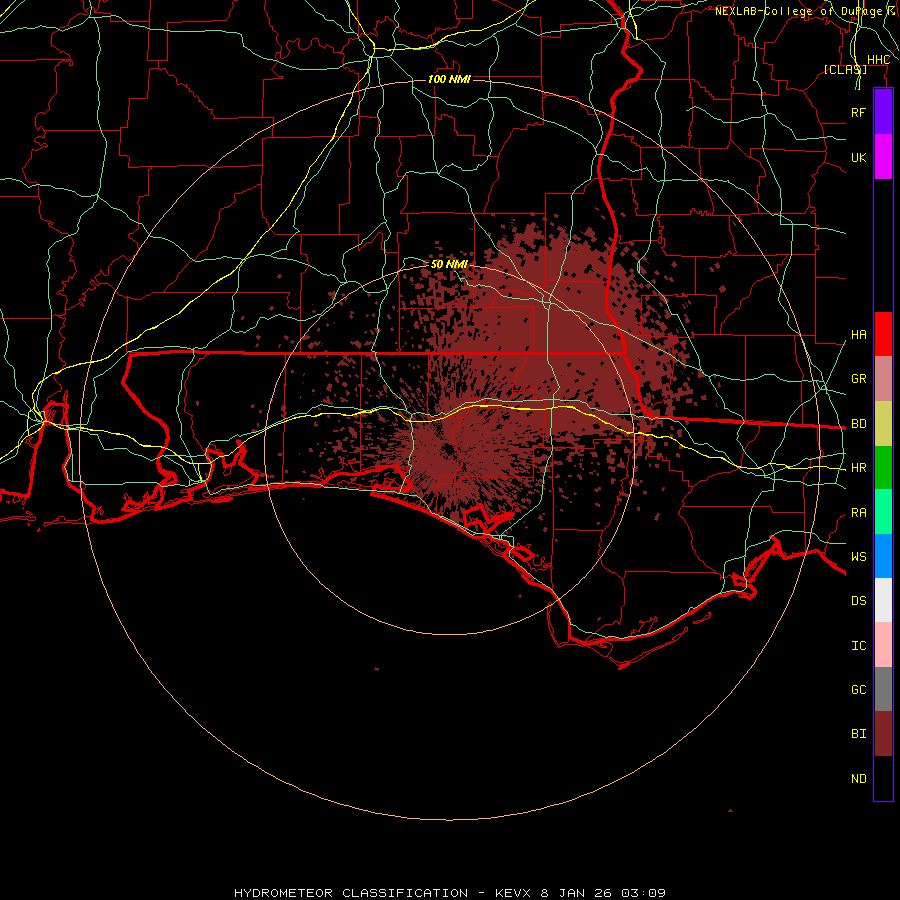
Task: Click the HHC product code text
Action: tap(878, 60)
